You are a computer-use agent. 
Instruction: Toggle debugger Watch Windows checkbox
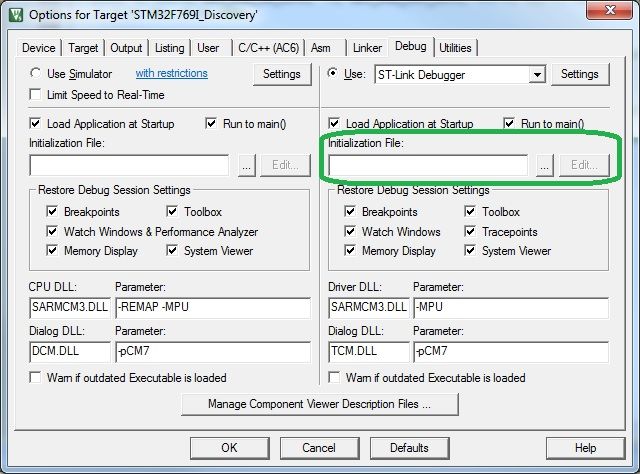[350, 231]
